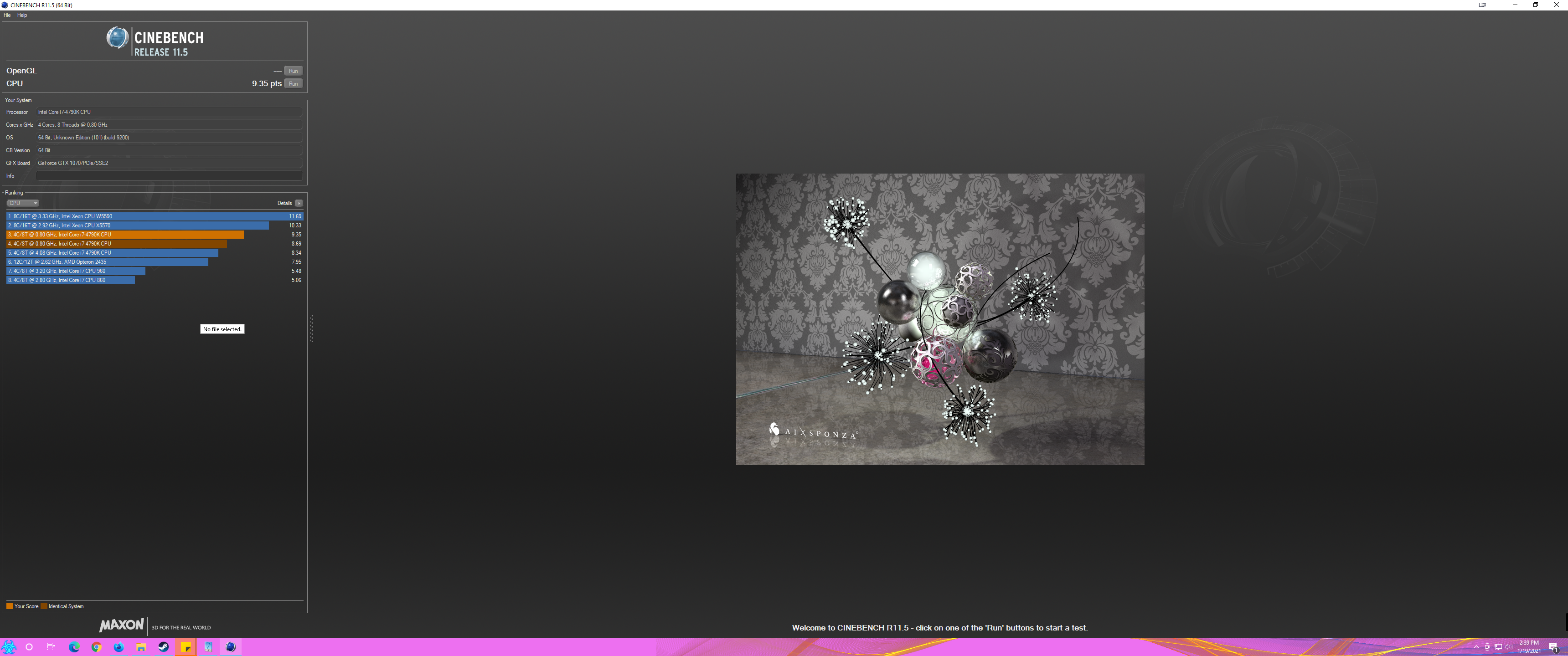Open File Explorer from taskbar
Screen dimensions: 1568x656
(141, 647)
